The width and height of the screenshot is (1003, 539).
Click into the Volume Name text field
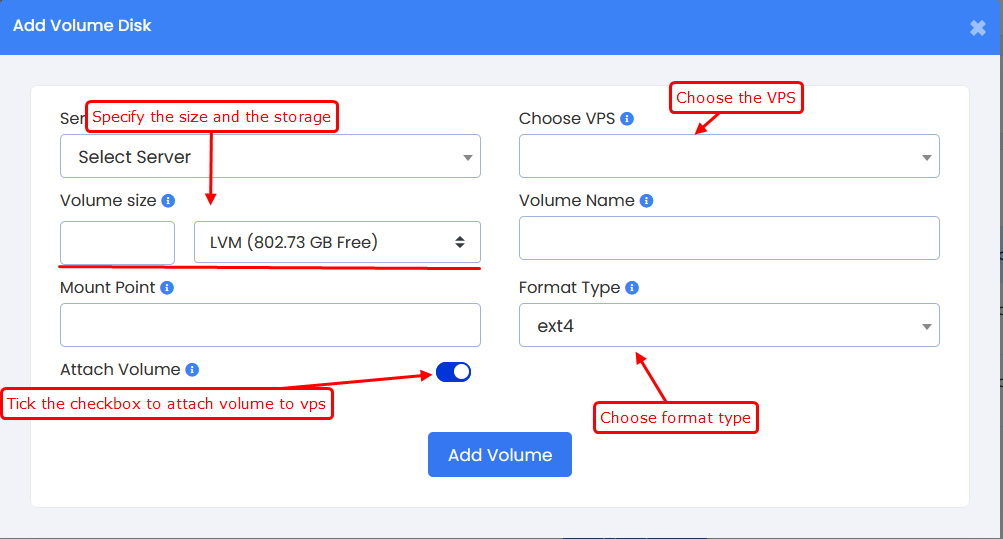(729, 238)
